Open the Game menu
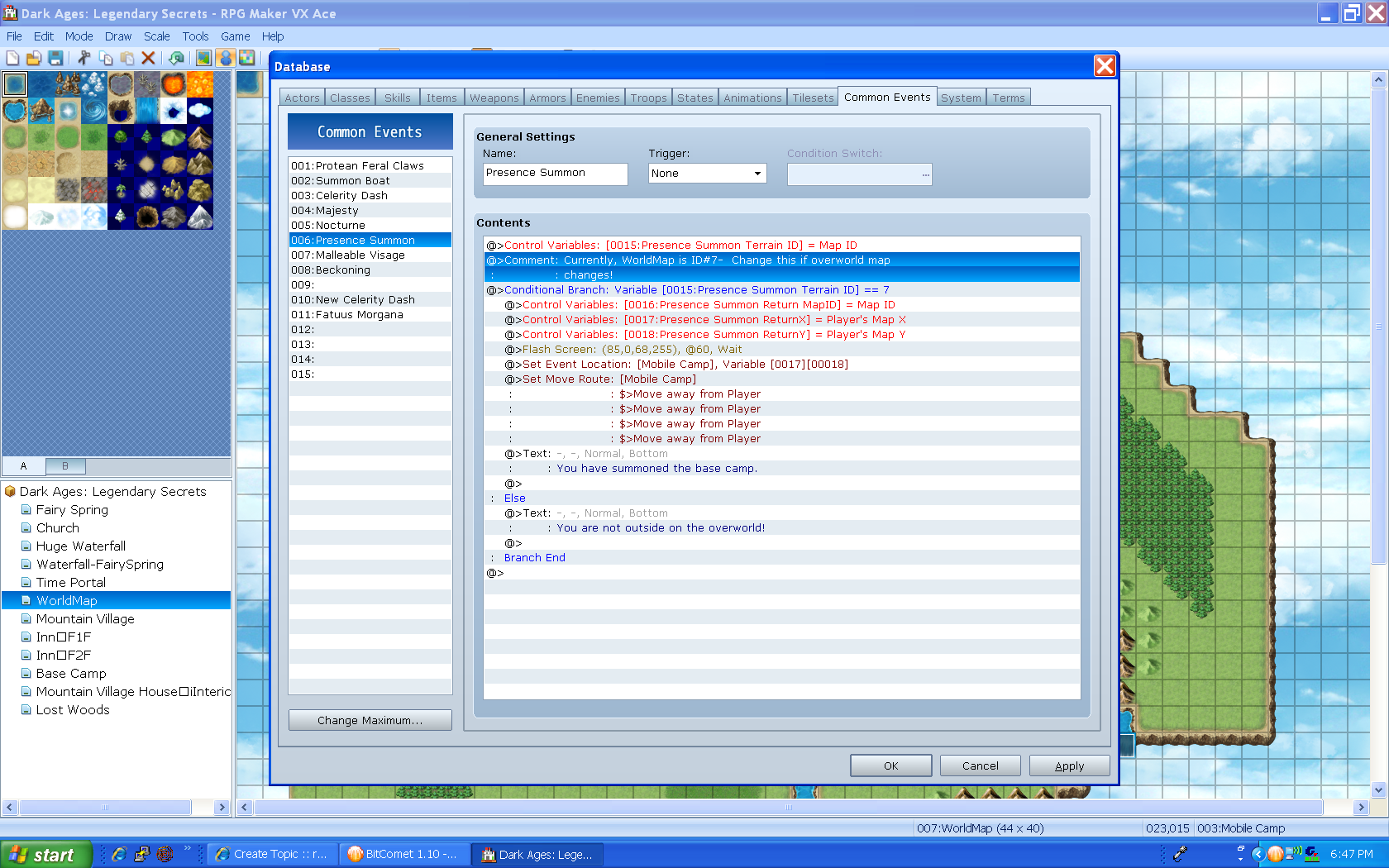This screenshot has width=1389, height=868. click(x=236, y=36)
